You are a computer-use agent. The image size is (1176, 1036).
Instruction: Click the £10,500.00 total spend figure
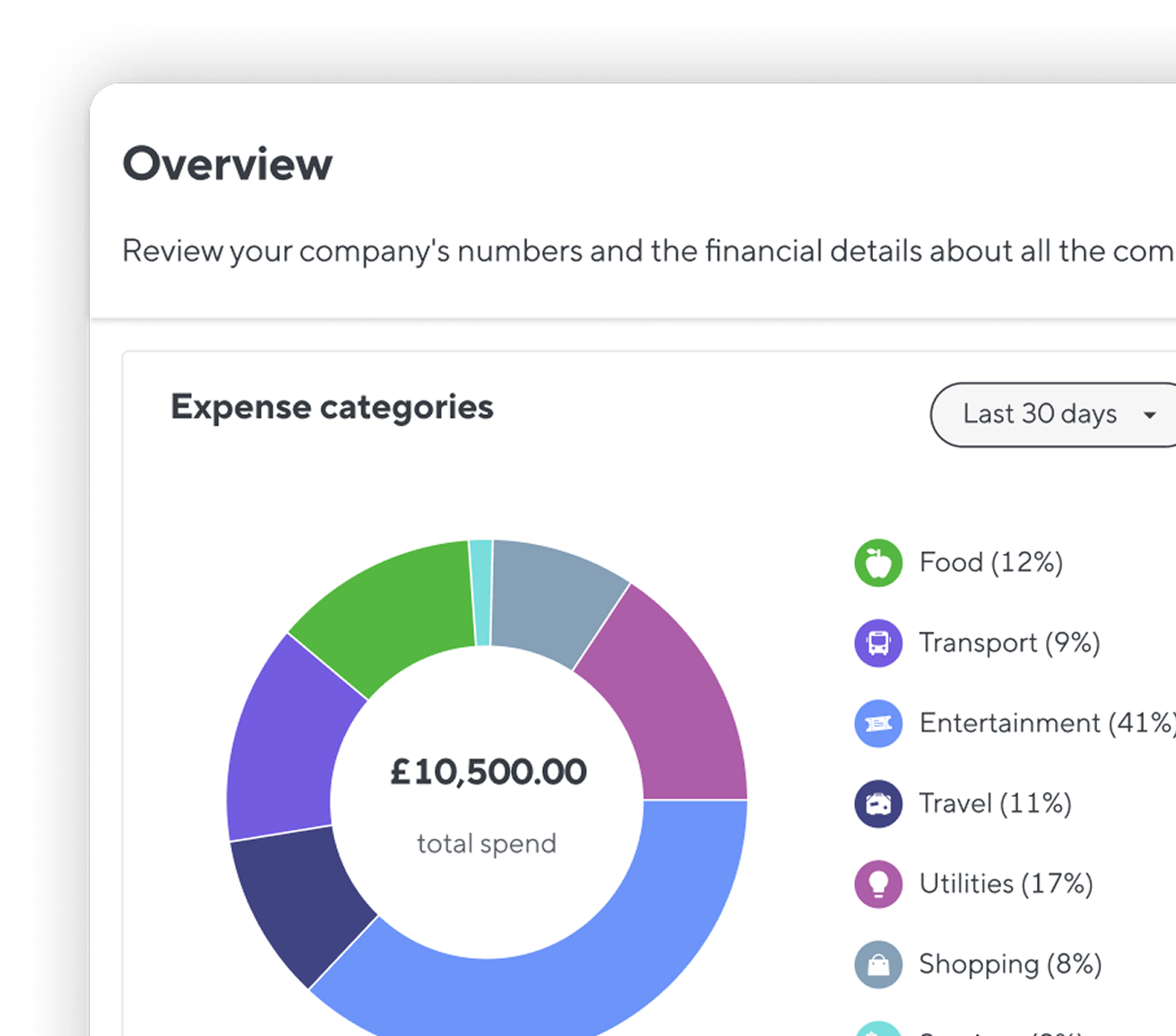(x=488, y=772)
